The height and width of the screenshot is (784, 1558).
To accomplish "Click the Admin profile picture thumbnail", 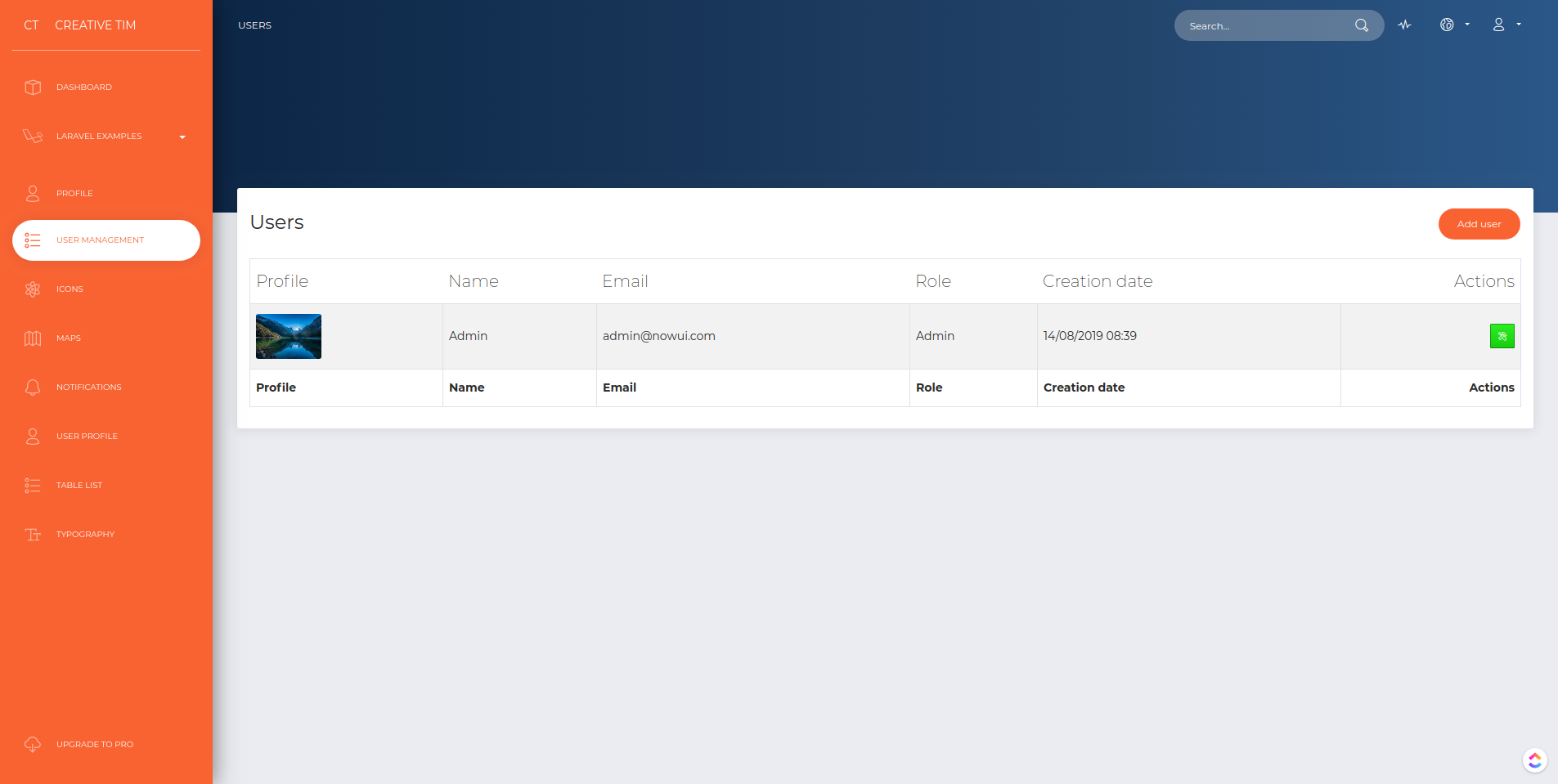I will point(289,337).
